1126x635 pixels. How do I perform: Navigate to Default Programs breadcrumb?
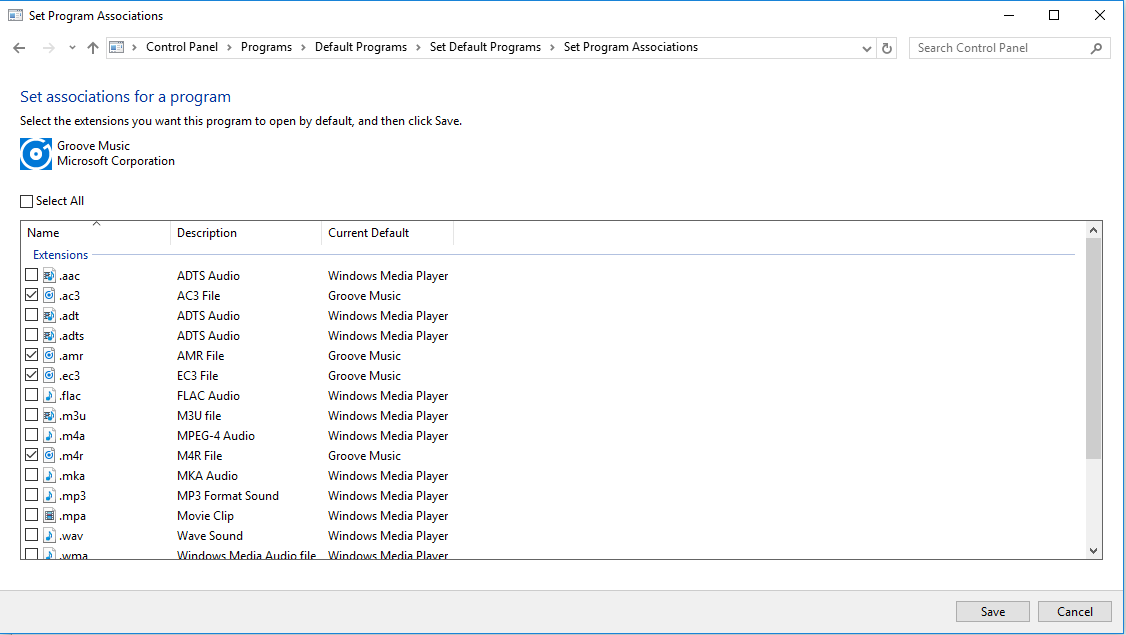(360, 47)
